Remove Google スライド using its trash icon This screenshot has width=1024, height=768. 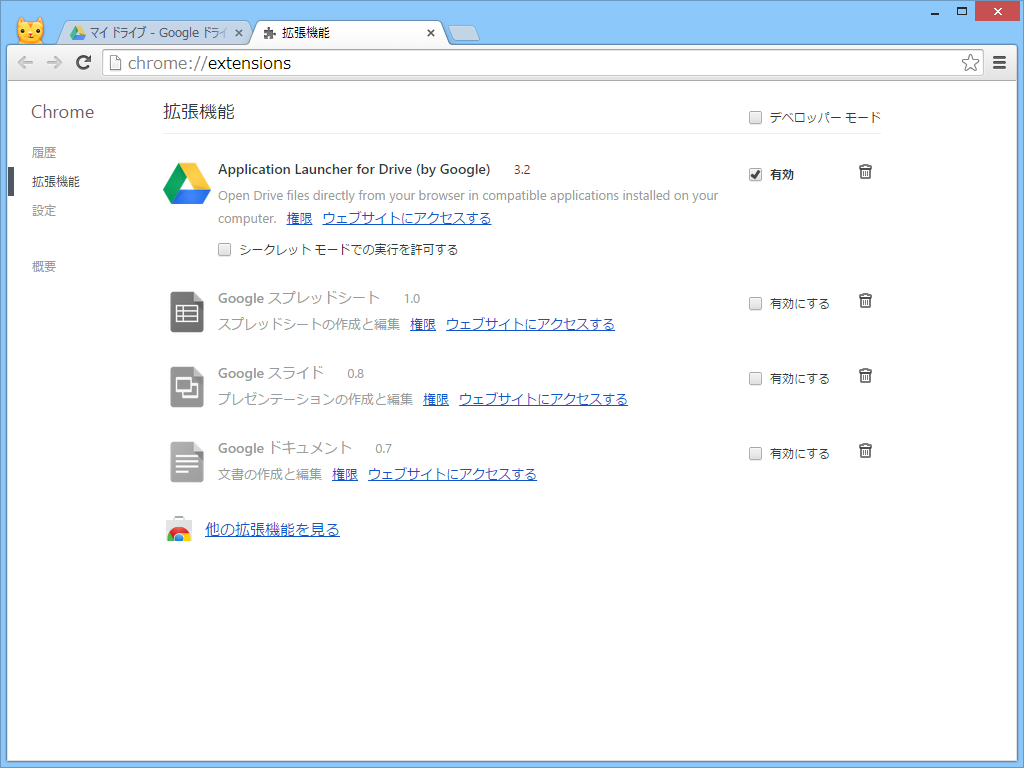[865, 376]
